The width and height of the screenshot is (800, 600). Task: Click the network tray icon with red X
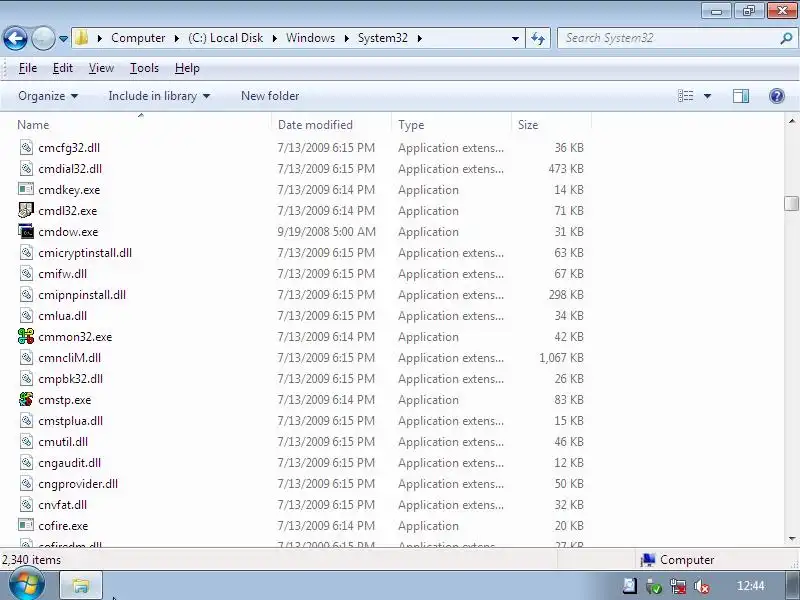[x=678, y=586]
